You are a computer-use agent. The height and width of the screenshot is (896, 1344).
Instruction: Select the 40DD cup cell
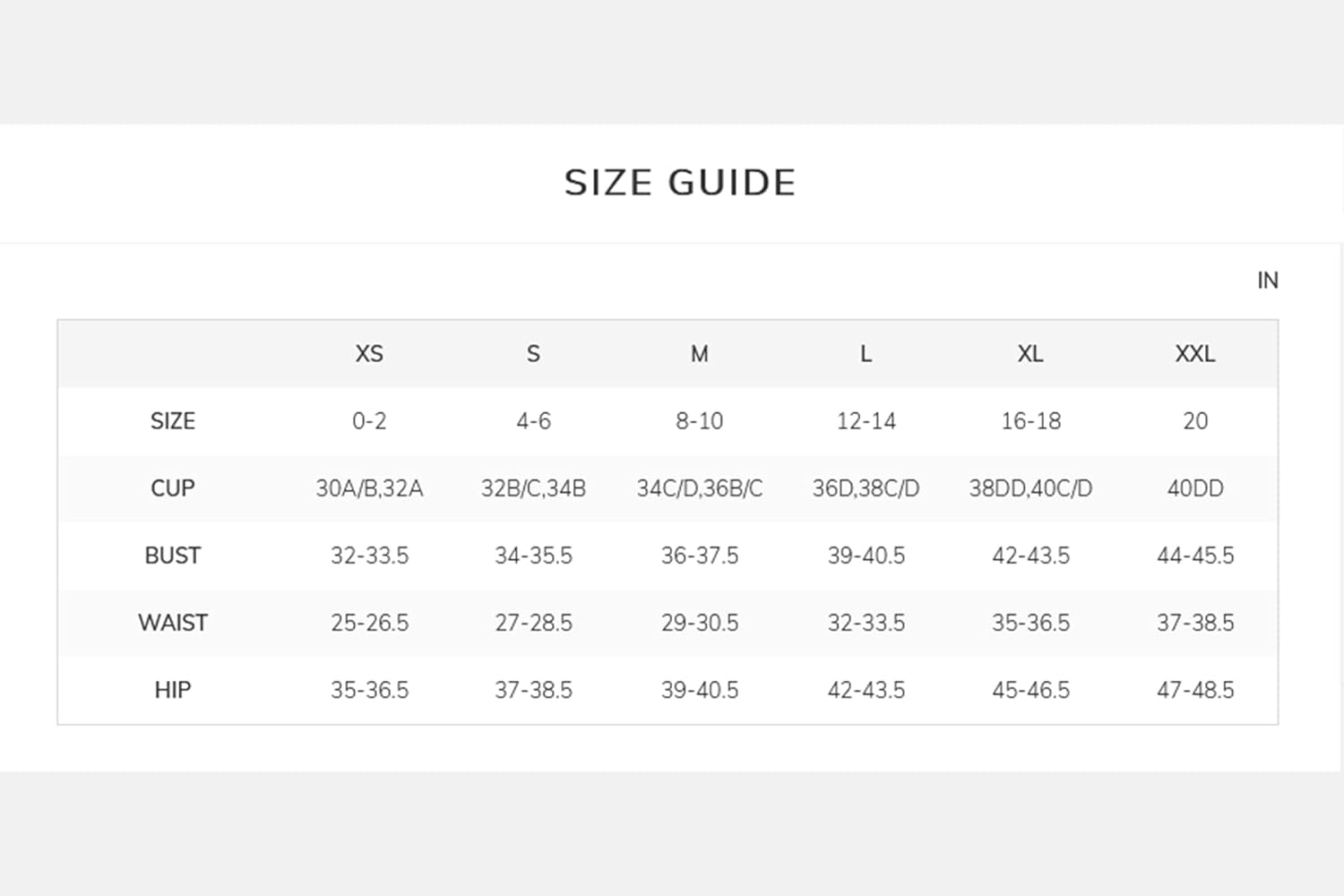tap(1195, 488)
